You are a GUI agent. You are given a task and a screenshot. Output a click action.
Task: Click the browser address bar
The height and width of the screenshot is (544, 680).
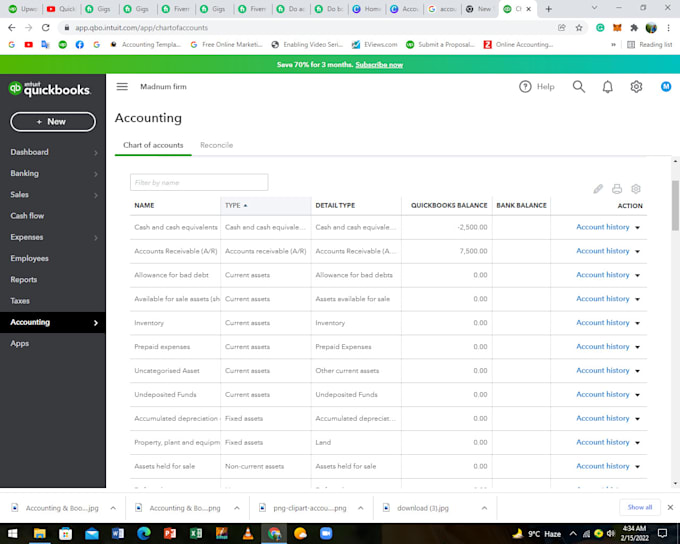click(304, 28)
